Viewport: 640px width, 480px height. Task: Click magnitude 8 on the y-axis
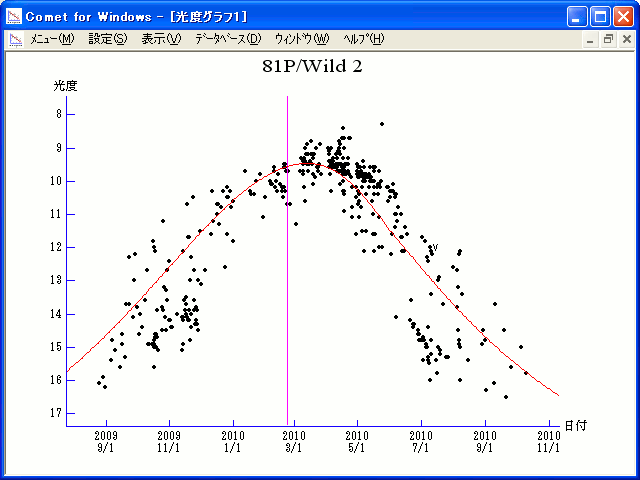click(59, 114)
